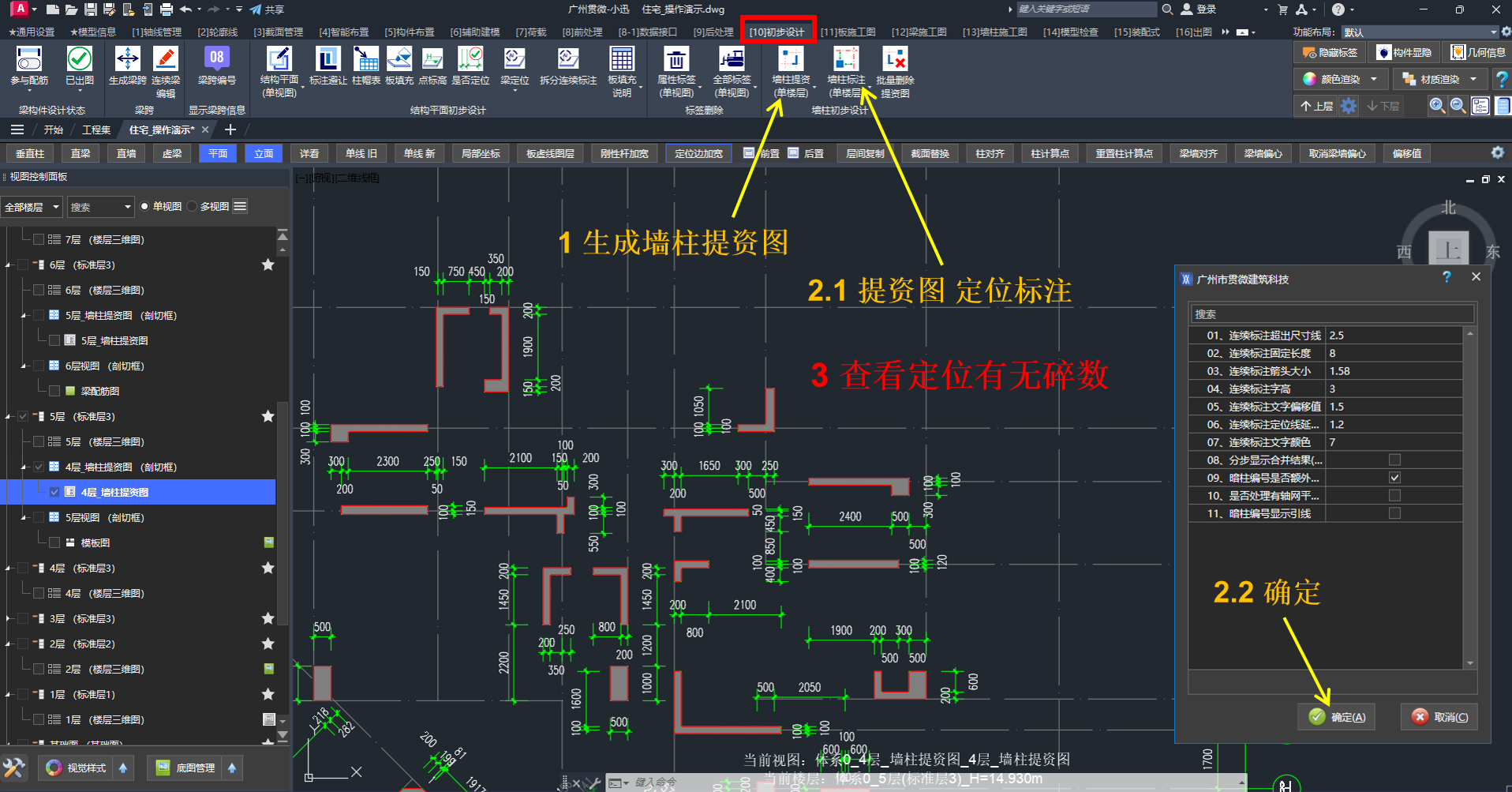Click 墙柱提资(单楼层) icon
1512x792 pixels.
pos(791,59)
